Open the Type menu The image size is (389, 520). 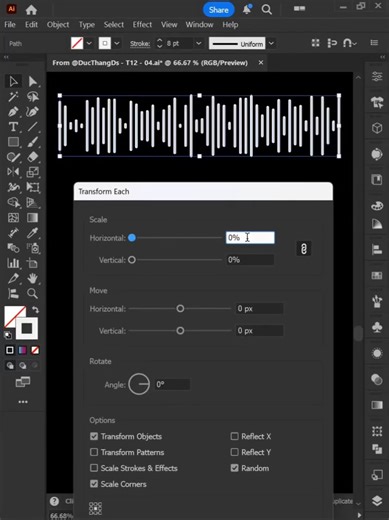pyautogui.click(x=87, y=25)
